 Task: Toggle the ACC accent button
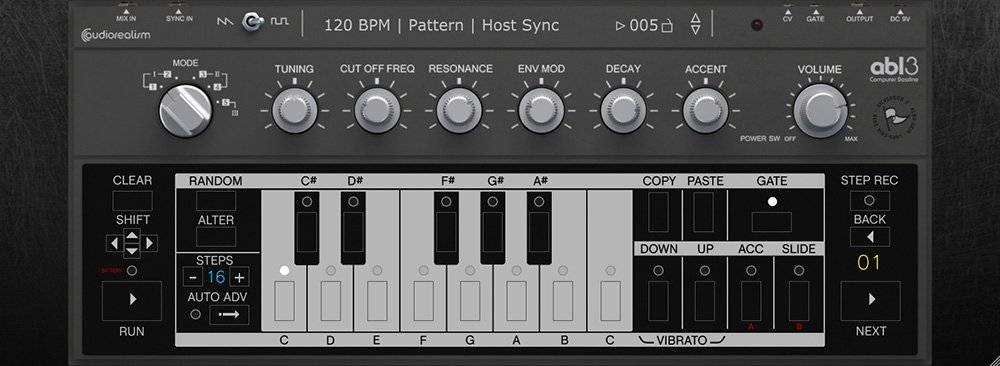point(751,300)
